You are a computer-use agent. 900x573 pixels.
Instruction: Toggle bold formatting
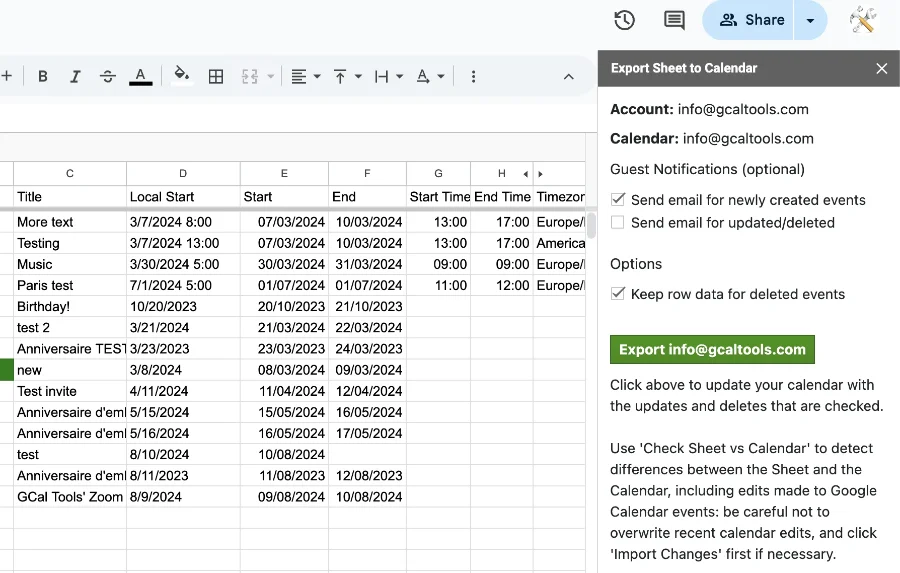click(42, 76)
